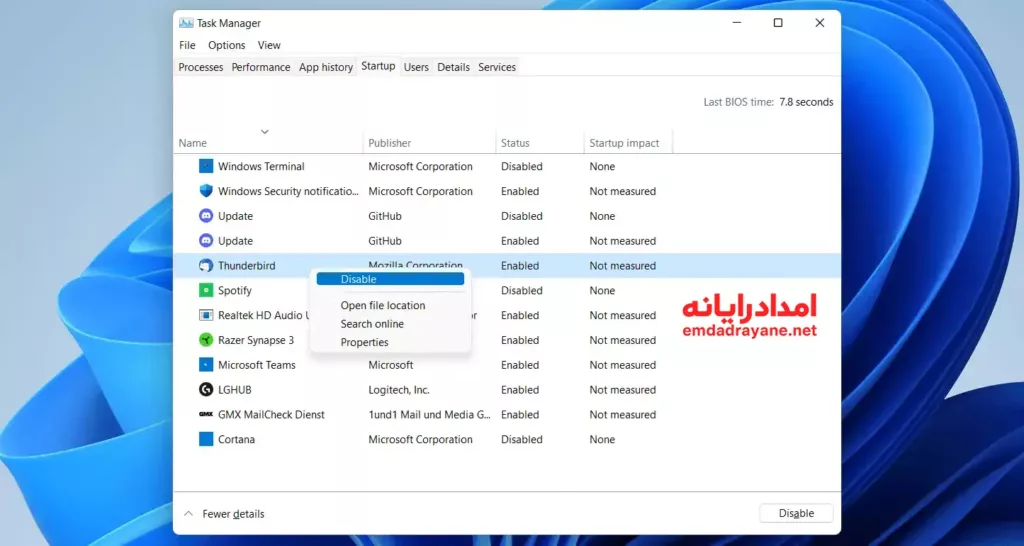Select the Thunderbird row name
The width and height of the screenshot is (1024, 546).
[x=247, y=266]
